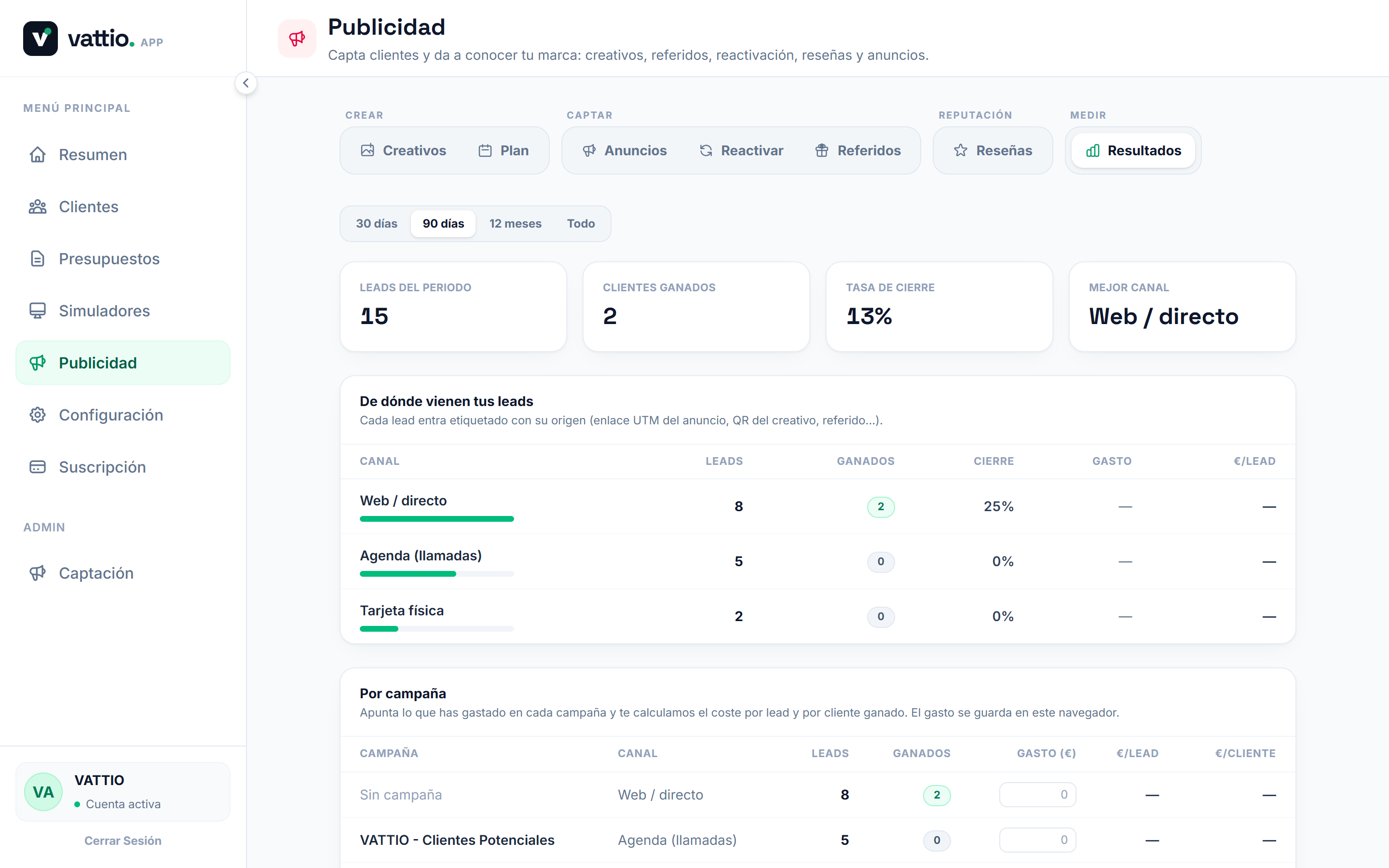The image size is (1389, 868).
Task: Click the vattio logo icon
Action: pyautogui.click(x=40, y=39)
